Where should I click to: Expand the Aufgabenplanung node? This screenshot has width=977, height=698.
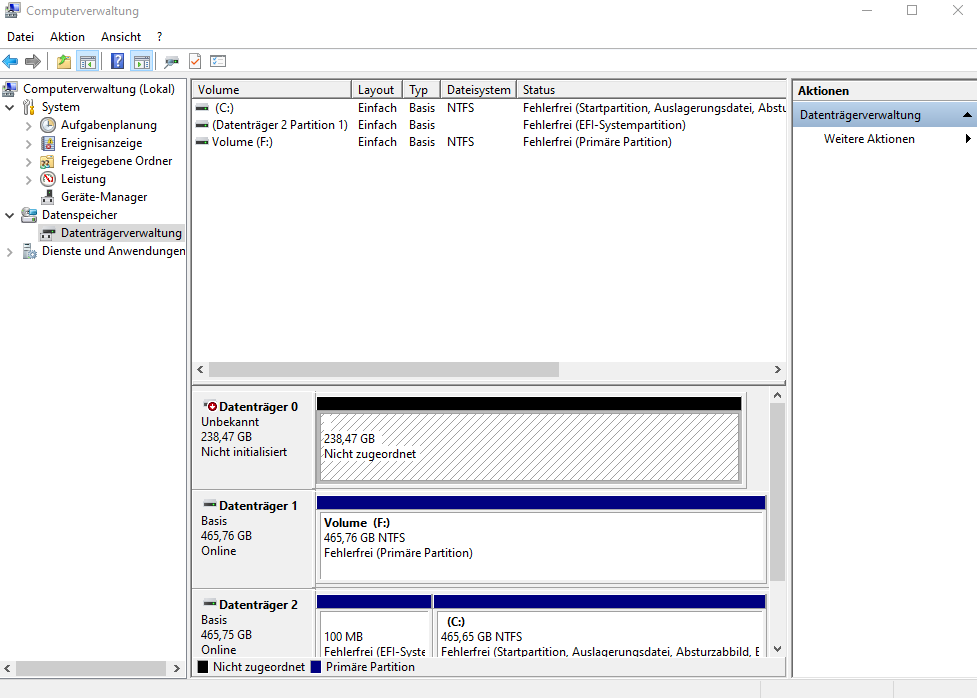[x=28, y=126]
